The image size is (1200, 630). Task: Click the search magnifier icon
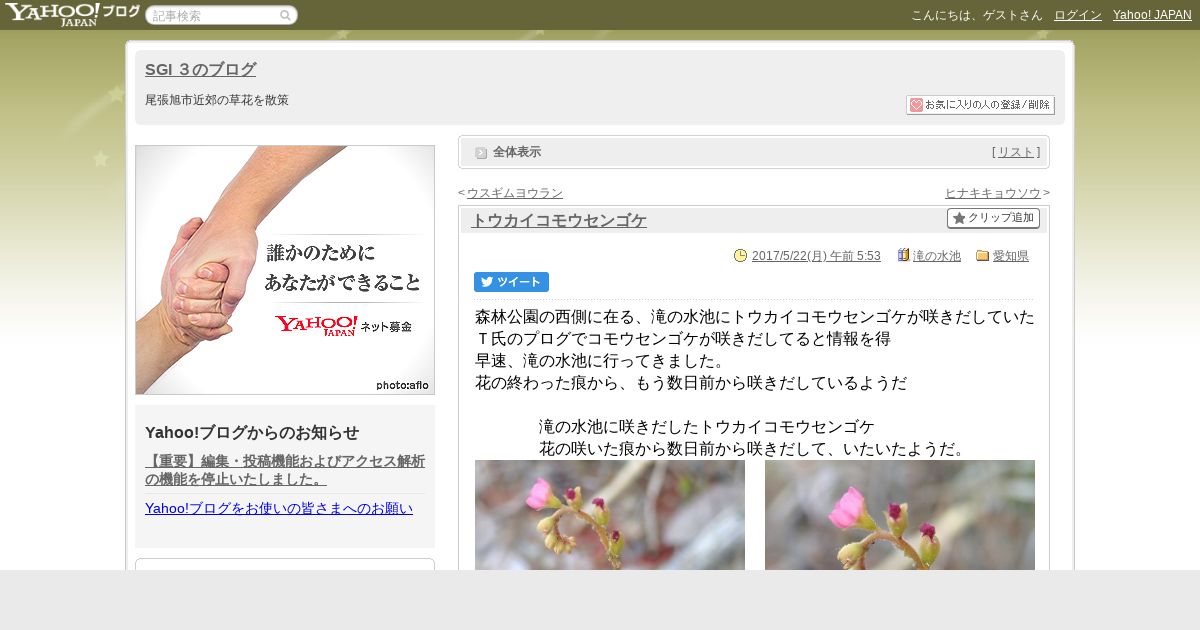coord(285,15)
